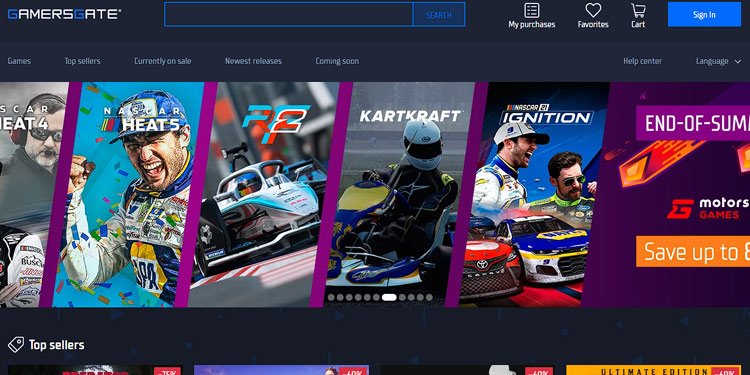
Task: Go to Currently on sale
Action: (163, 61)
